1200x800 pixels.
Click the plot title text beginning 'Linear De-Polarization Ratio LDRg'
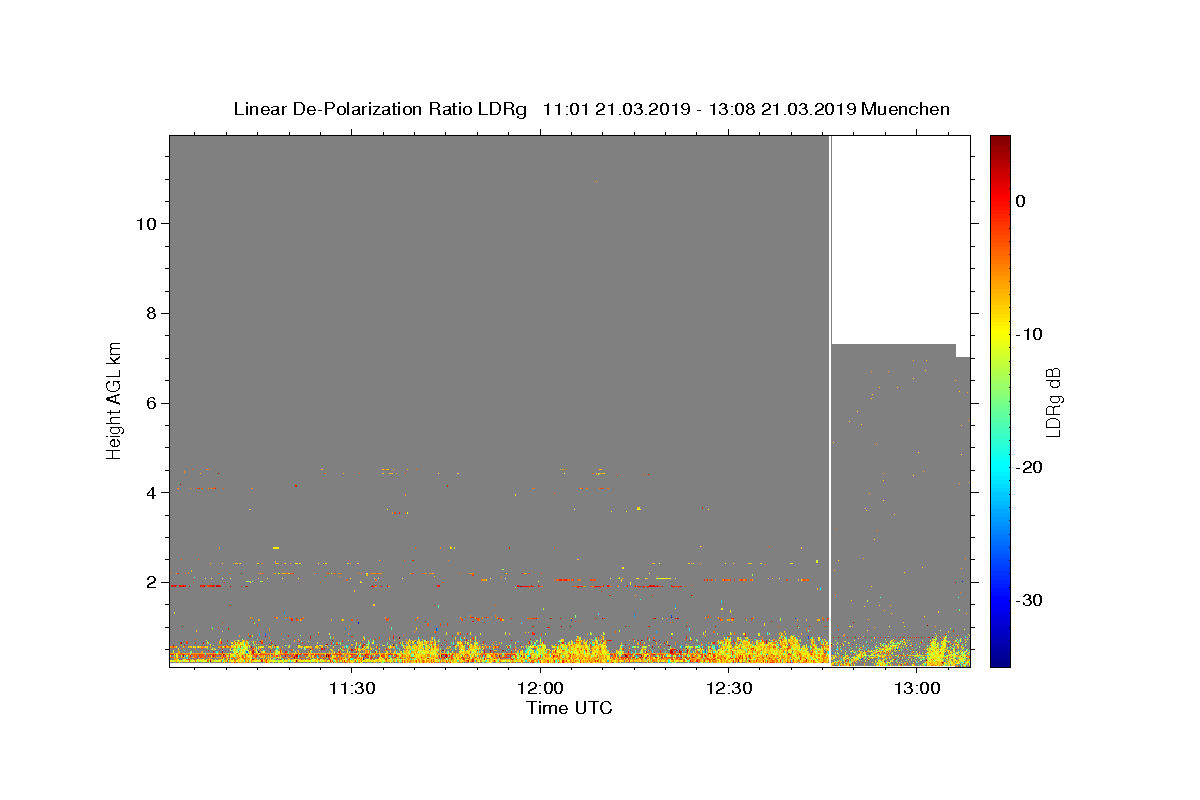click(591, 109)
